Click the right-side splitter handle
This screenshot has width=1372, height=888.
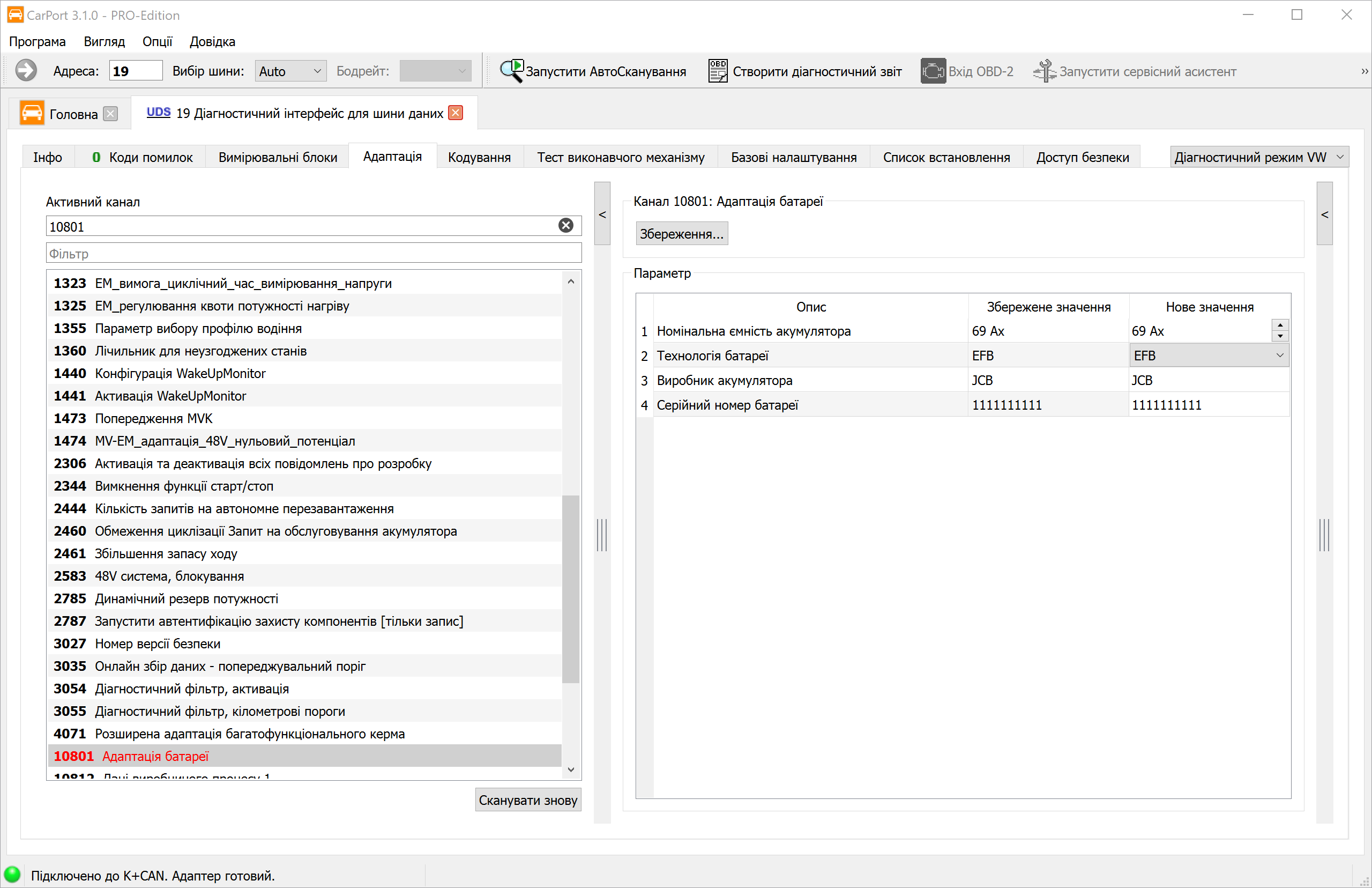pyautogui.click(x=1325, y=535)
